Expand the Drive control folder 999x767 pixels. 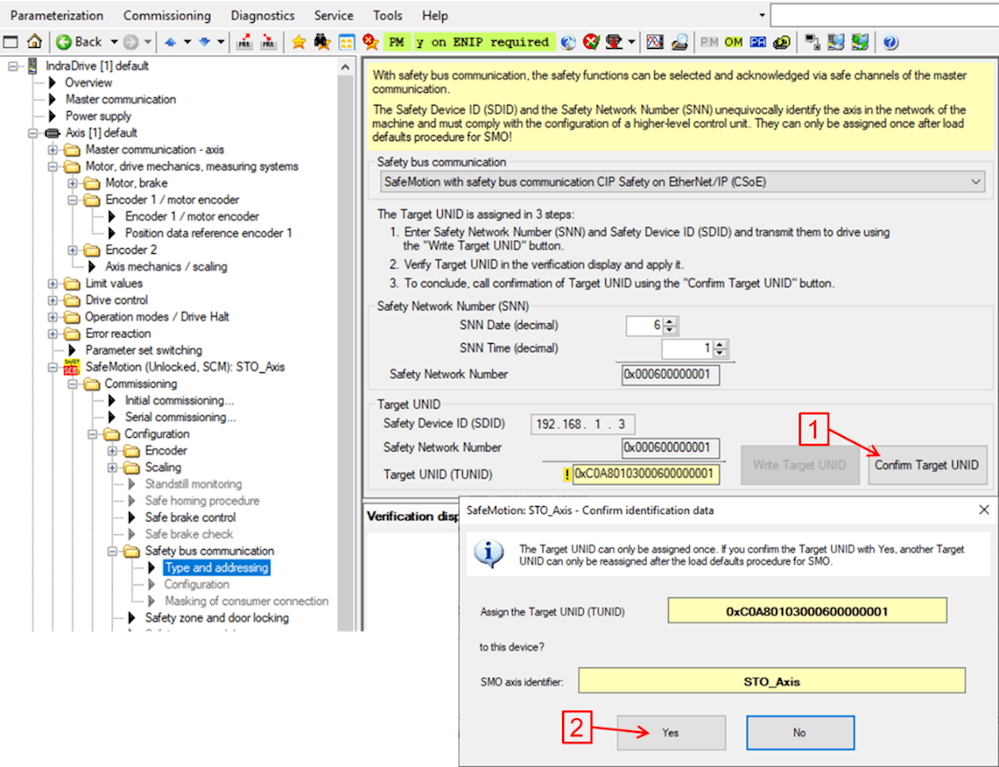pyautogui.click(x=52, y=300)
